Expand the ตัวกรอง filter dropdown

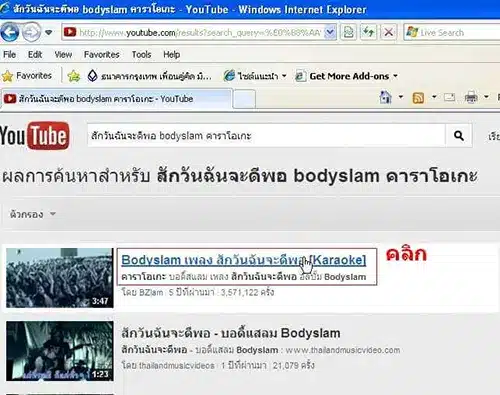point(32,214)
